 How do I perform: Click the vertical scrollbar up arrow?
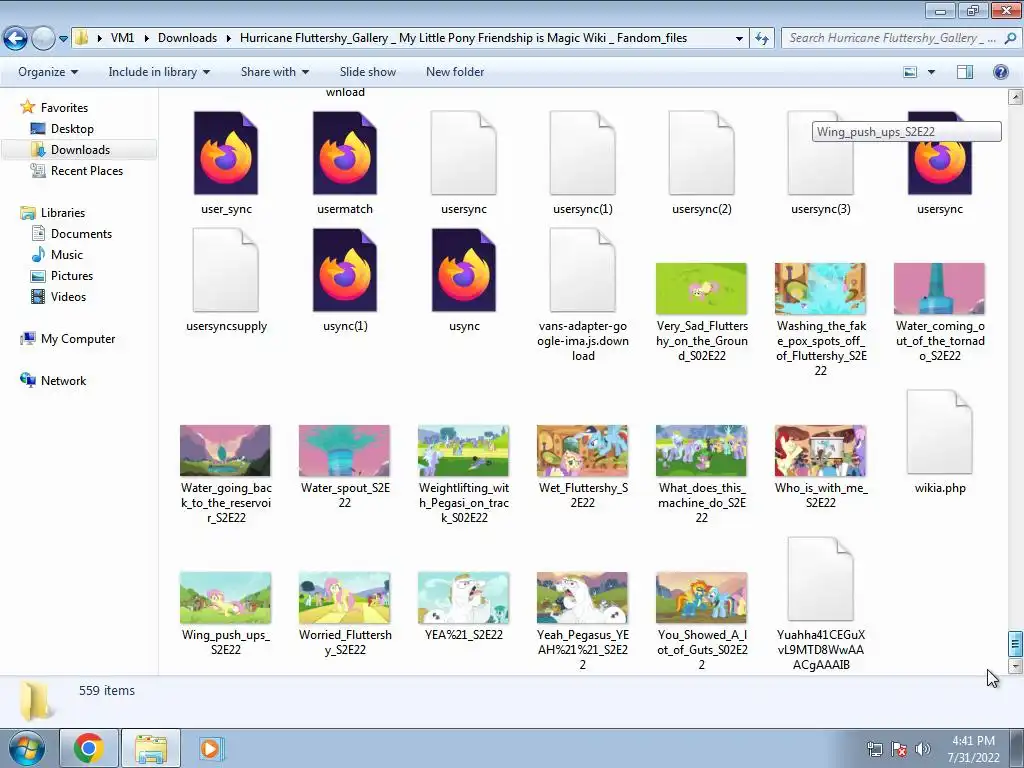point(1015,97)
